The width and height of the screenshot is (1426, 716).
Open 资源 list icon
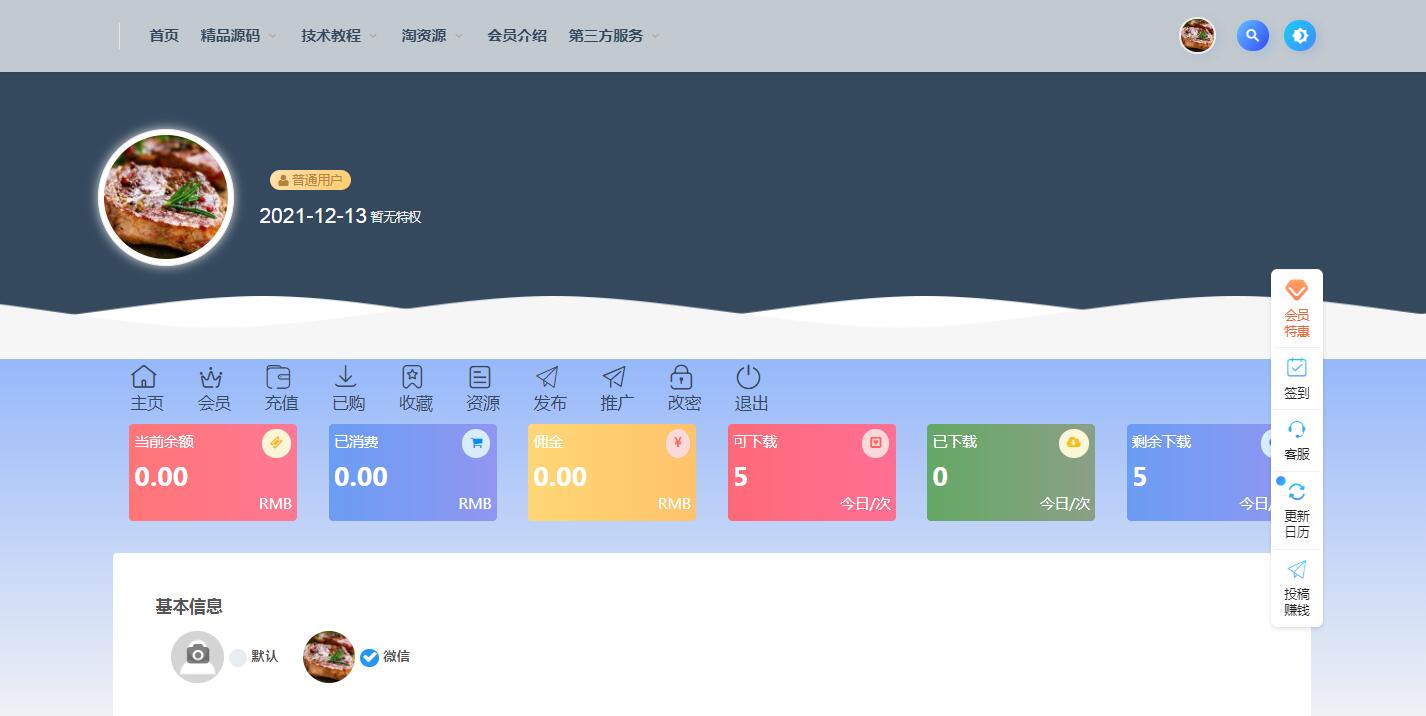(x=480, y=377)
